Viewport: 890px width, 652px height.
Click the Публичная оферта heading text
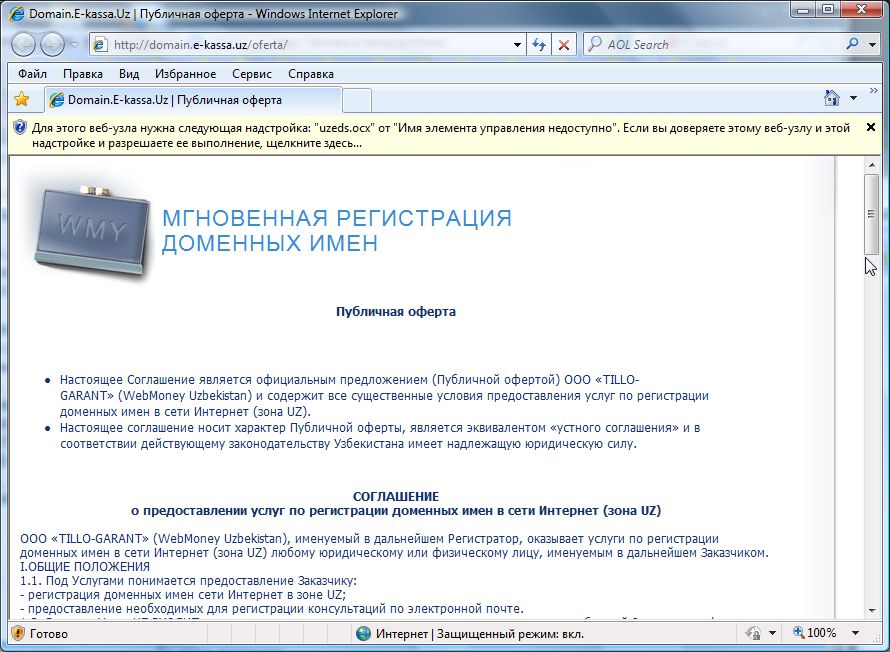click(x=396, y=312)
